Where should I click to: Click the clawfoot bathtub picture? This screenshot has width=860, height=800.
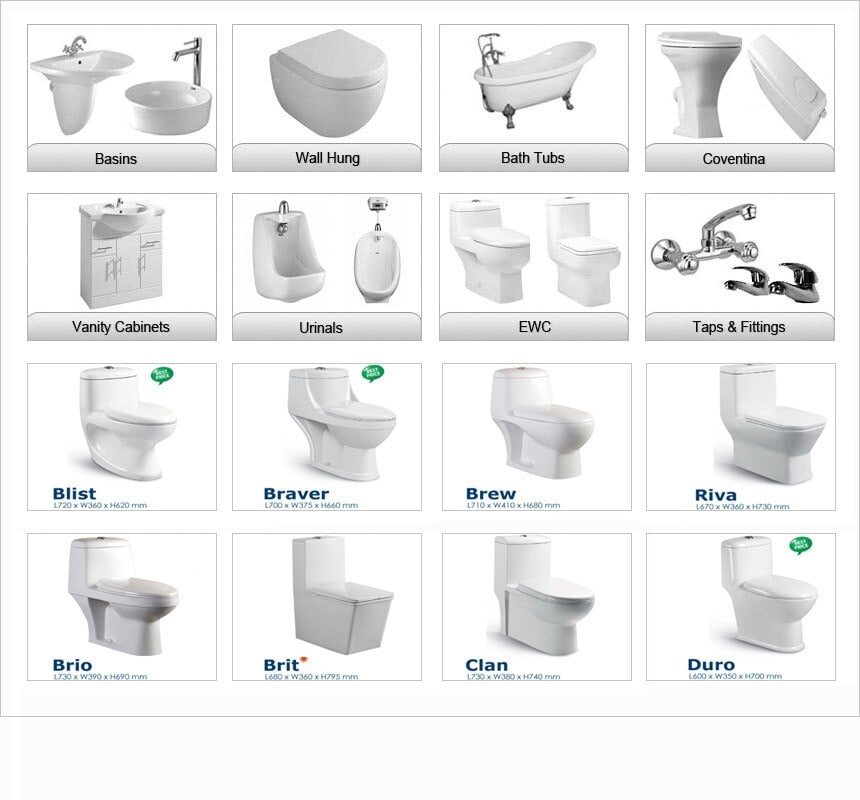click(534, 81)
